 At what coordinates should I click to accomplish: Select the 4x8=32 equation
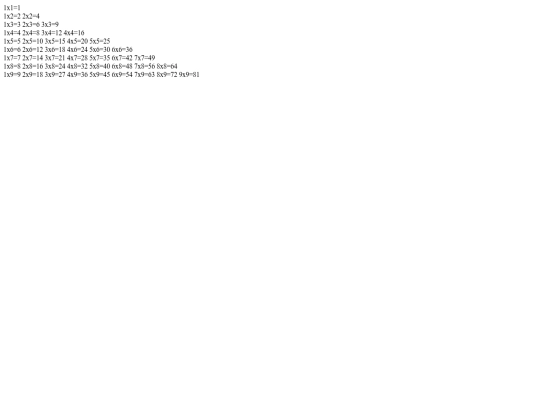(x=77, y=66)
